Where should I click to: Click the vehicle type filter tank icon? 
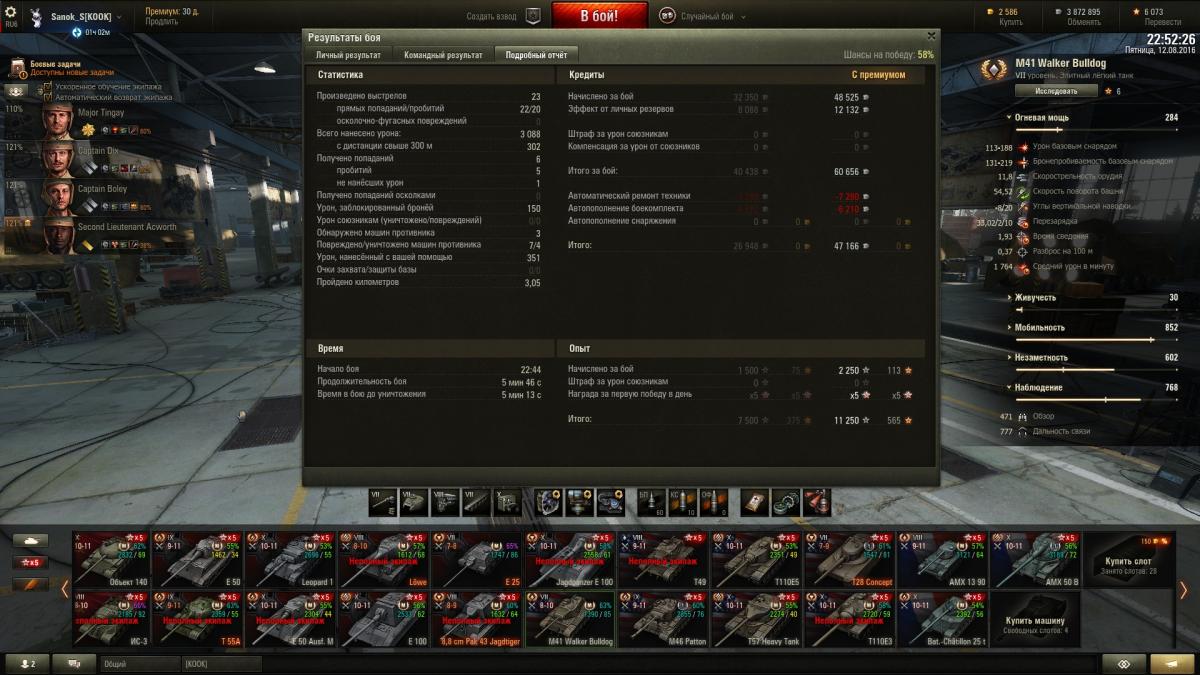(x=31, y=540)
